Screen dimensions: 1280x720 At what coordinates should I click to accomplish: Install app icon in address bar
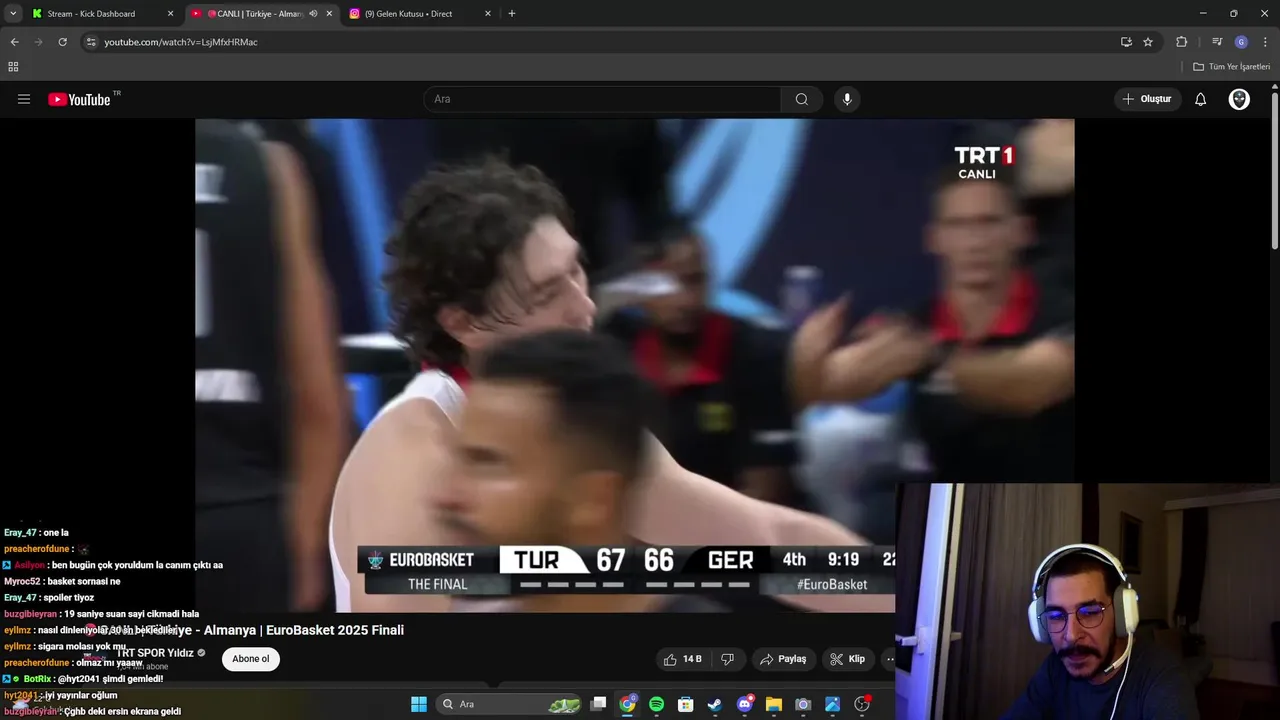[1126, 42]
